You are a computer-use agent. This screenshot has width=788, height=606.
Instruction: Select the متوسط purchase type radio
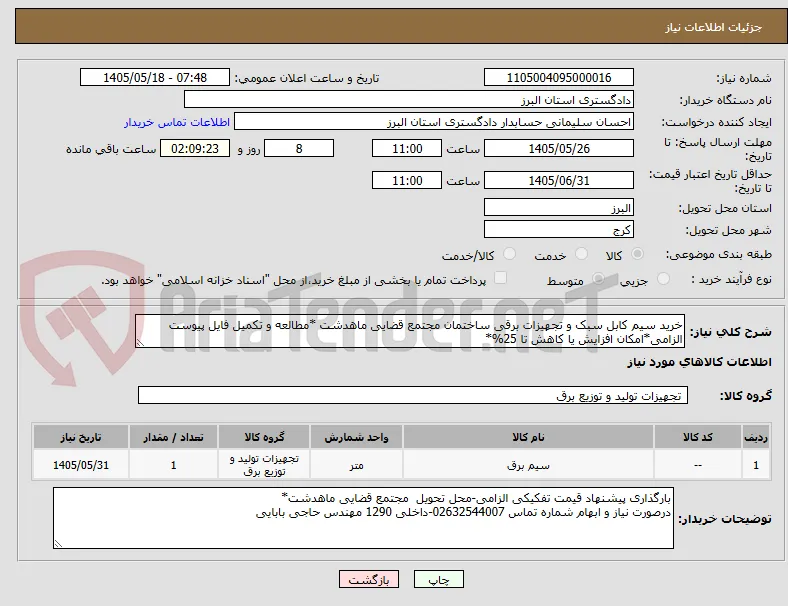point(598,278)
